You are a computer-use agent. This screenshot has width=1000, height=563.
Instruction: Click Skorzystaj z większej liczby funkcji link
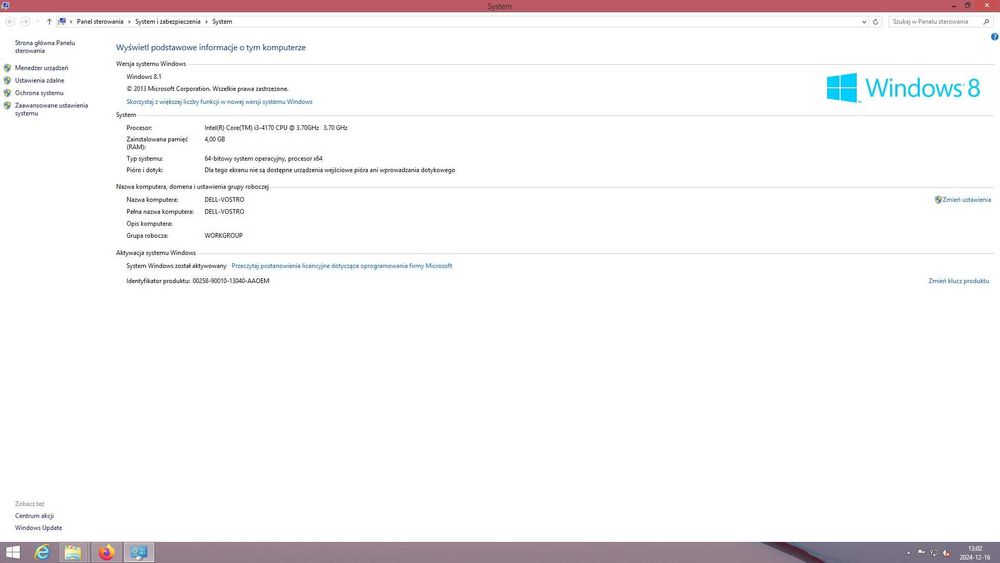coord(219,101)
